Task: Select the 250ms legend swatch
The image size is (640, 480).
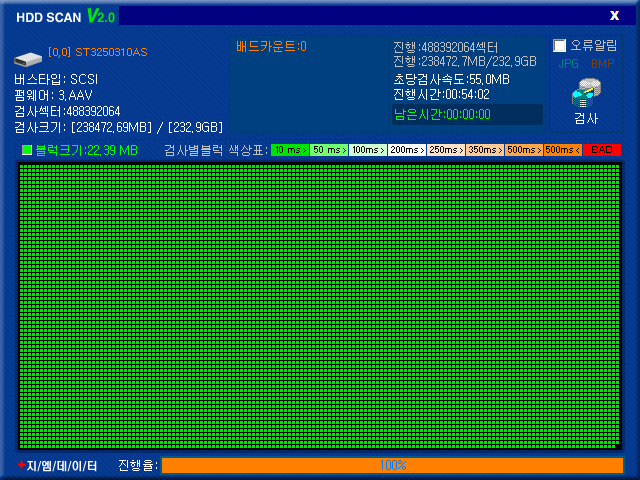Action: pyautogui.click(x=446, y=150)
